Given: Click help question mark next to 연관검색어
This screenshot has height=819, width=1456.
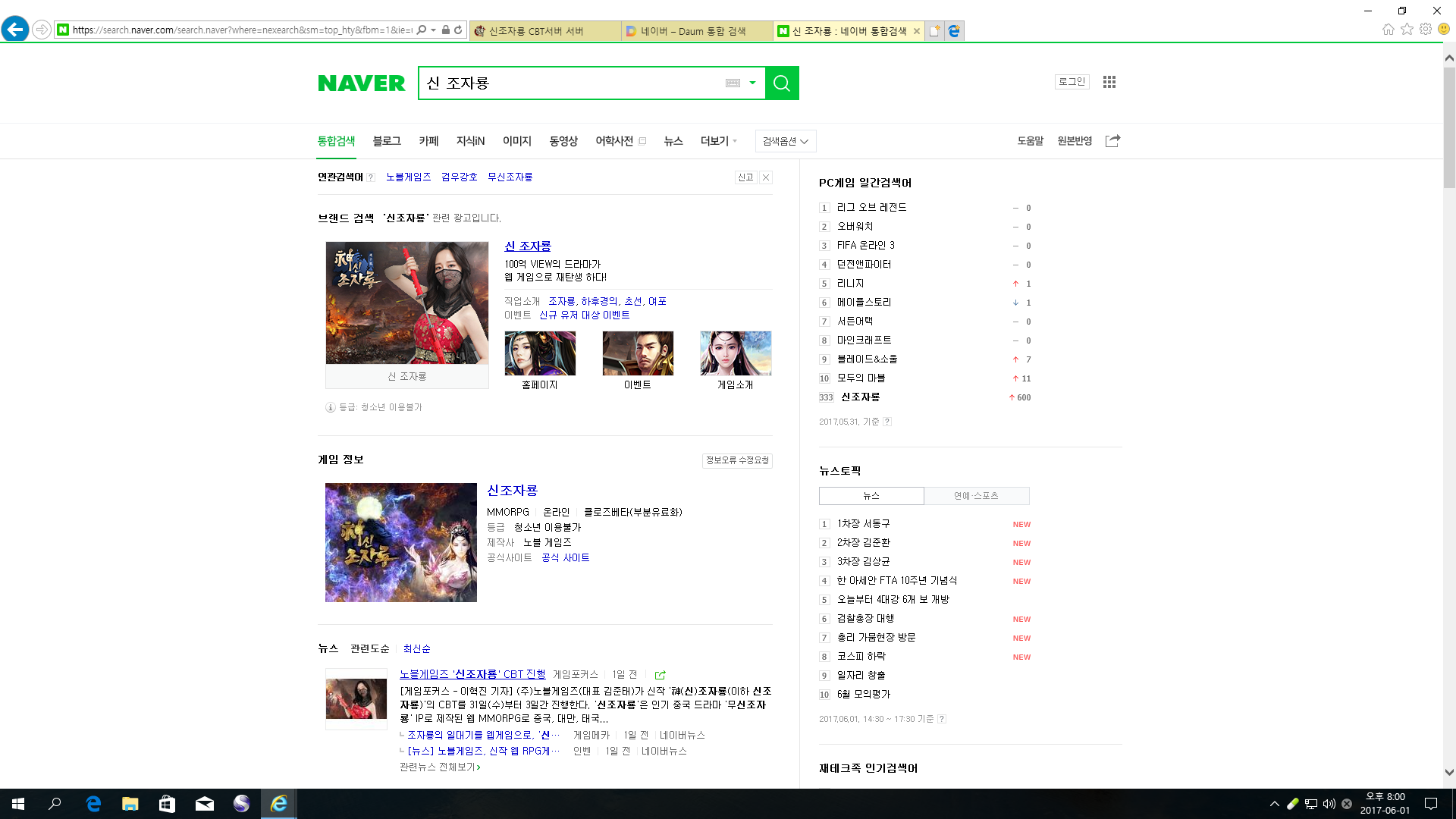Looking at the screenshot, I should tap(371, 177).
